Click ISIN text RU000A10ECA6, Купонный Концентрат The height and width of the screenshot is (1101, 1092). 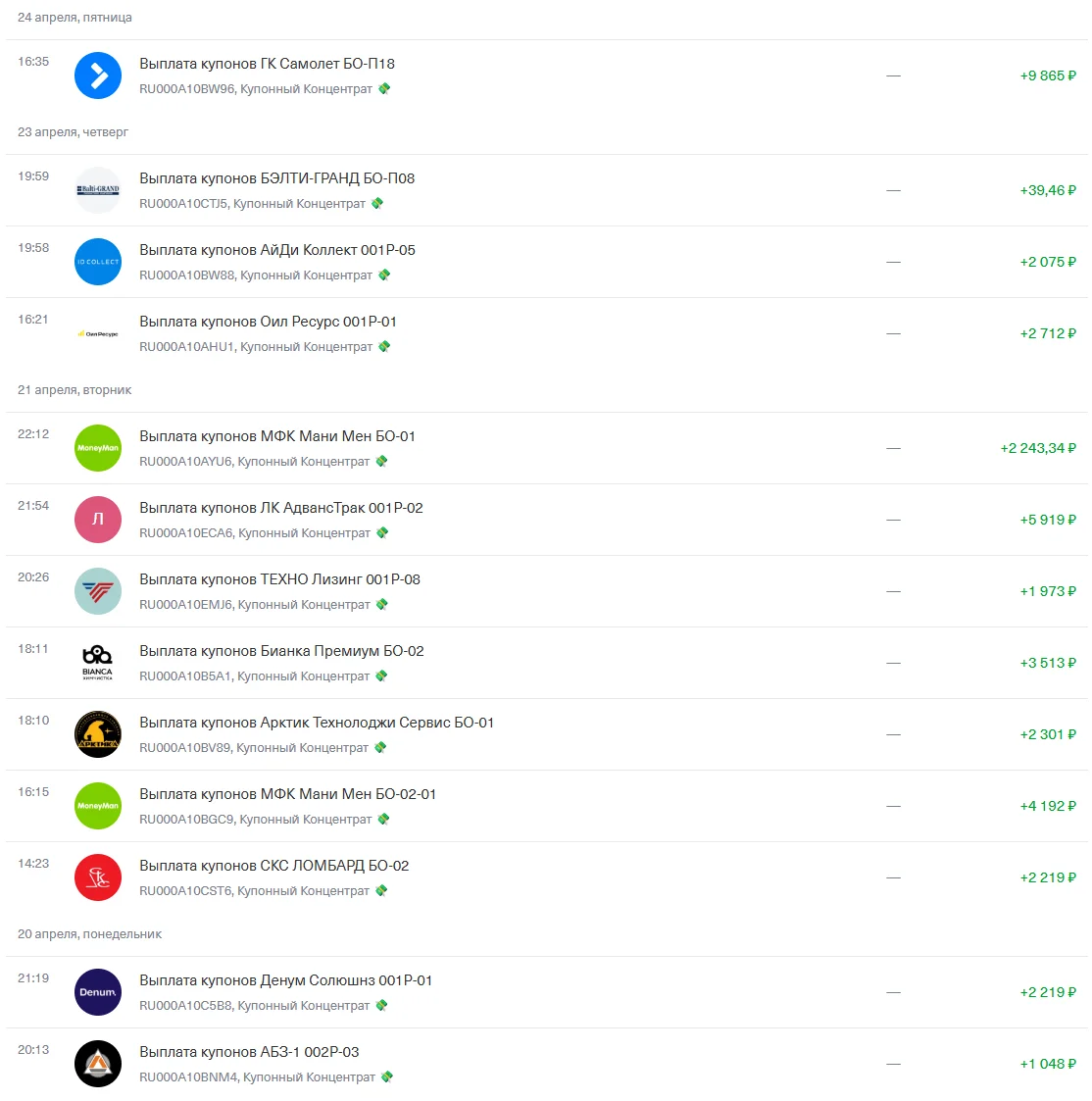pos(254,533)
